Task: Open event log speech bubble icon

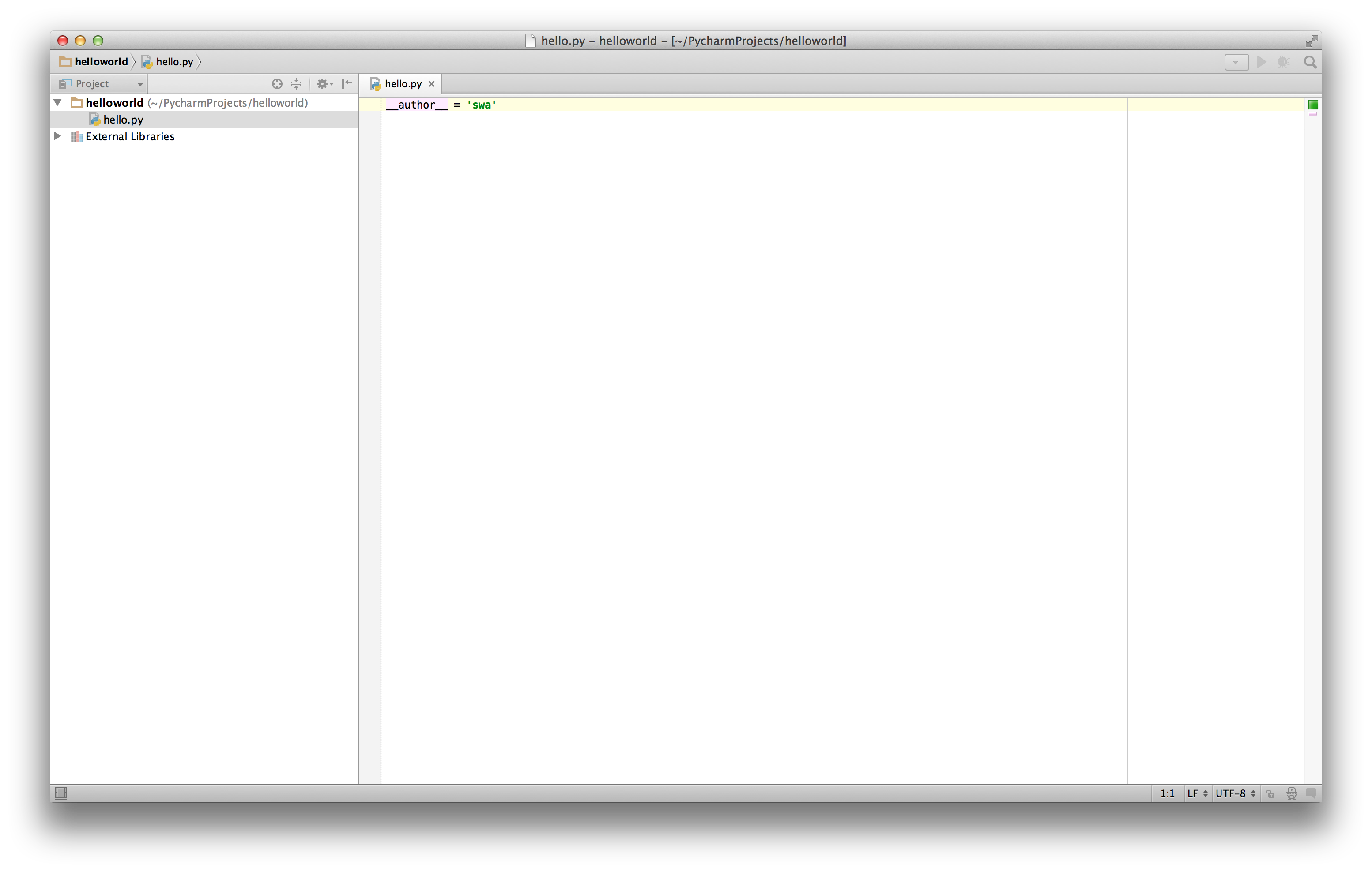Action: coord(1311,793)
